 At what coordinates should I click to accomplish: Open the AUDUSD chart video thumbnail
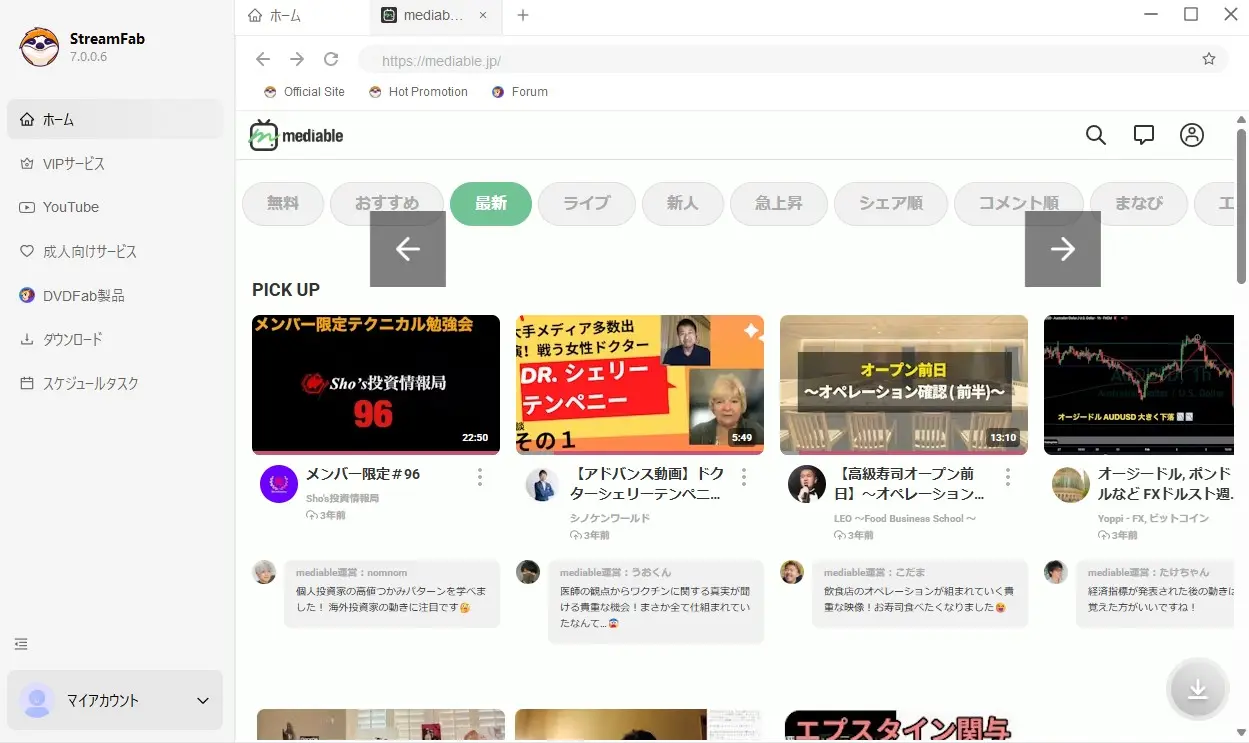1140,384
